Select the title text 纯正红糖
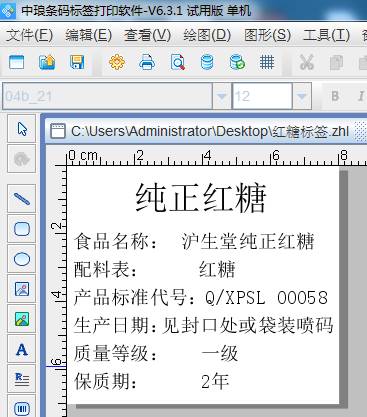367x417 pixels. (x=201, y=198)
